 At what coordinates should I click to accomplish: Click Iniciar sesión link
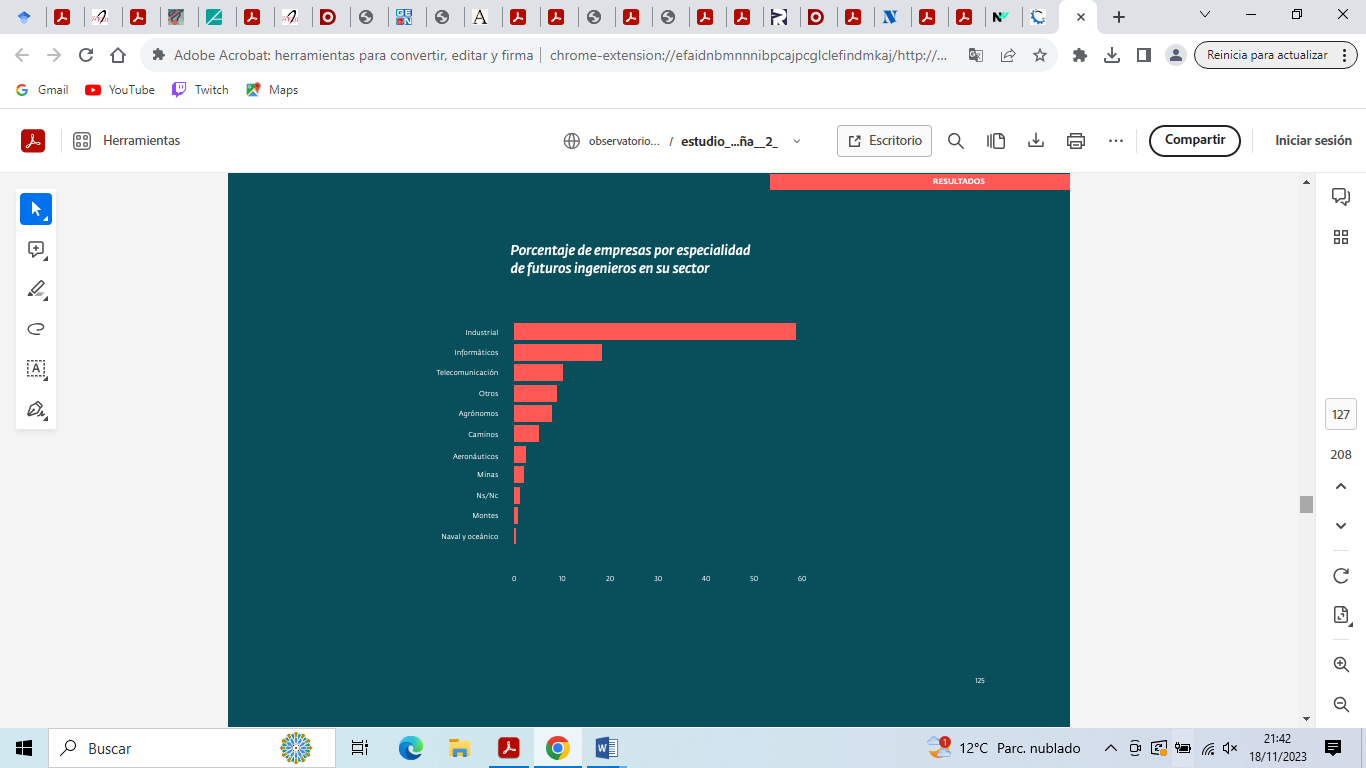1313,141
